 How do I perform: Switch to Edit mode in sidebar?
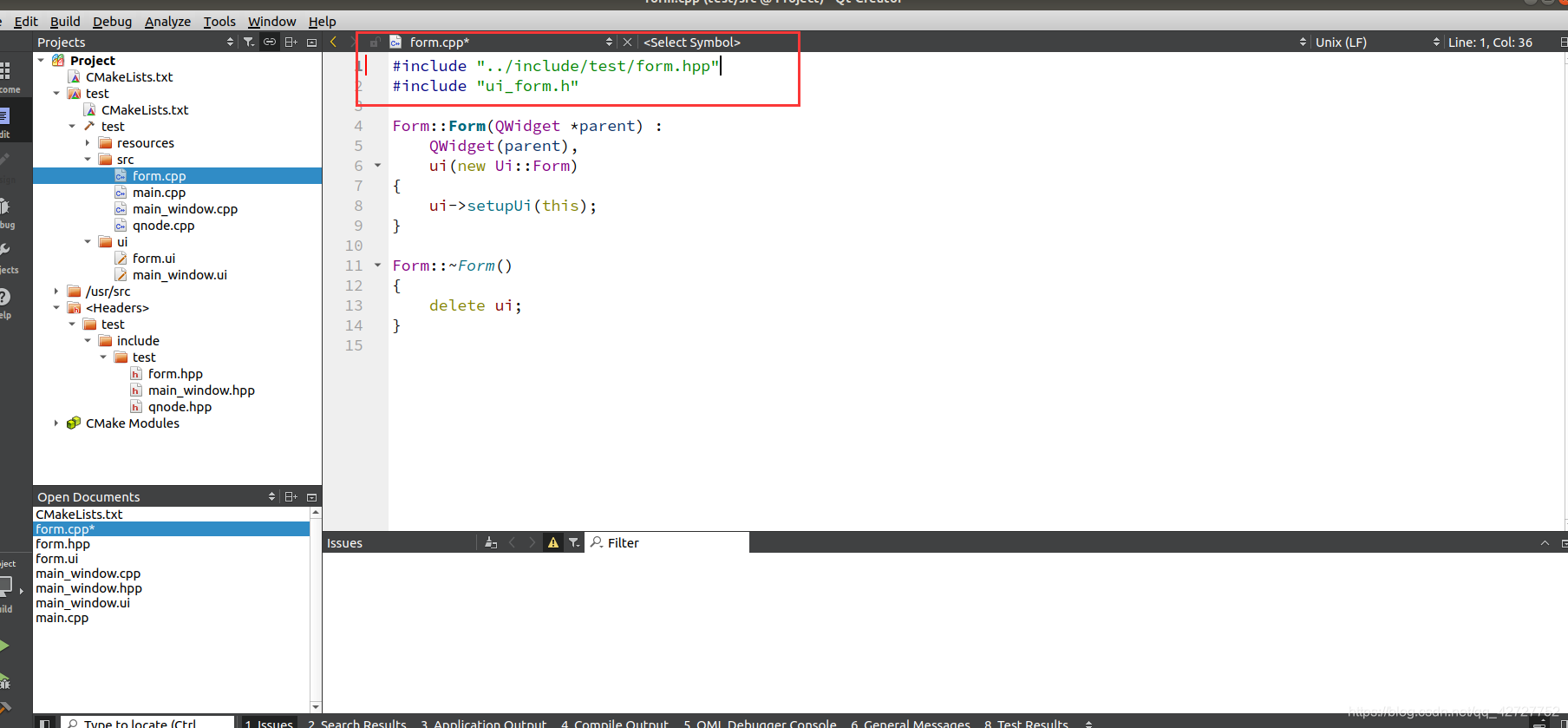pyautogui.click(x=9, y=121)
